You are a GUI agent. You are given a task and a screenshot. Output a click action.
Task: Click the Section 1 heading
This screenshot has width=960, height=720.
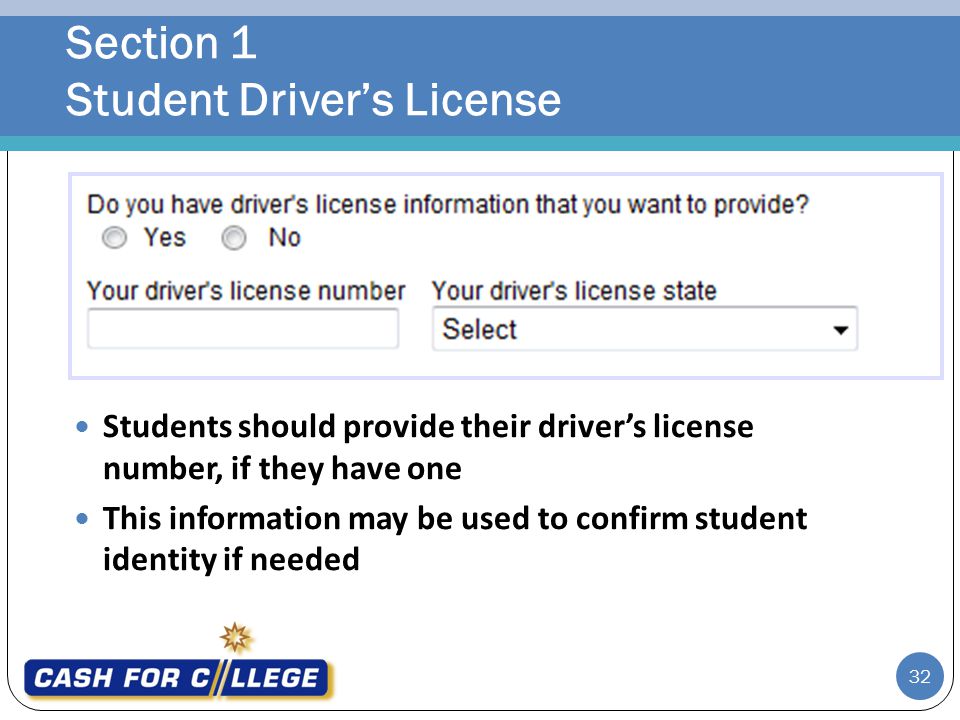click(161, 43)
